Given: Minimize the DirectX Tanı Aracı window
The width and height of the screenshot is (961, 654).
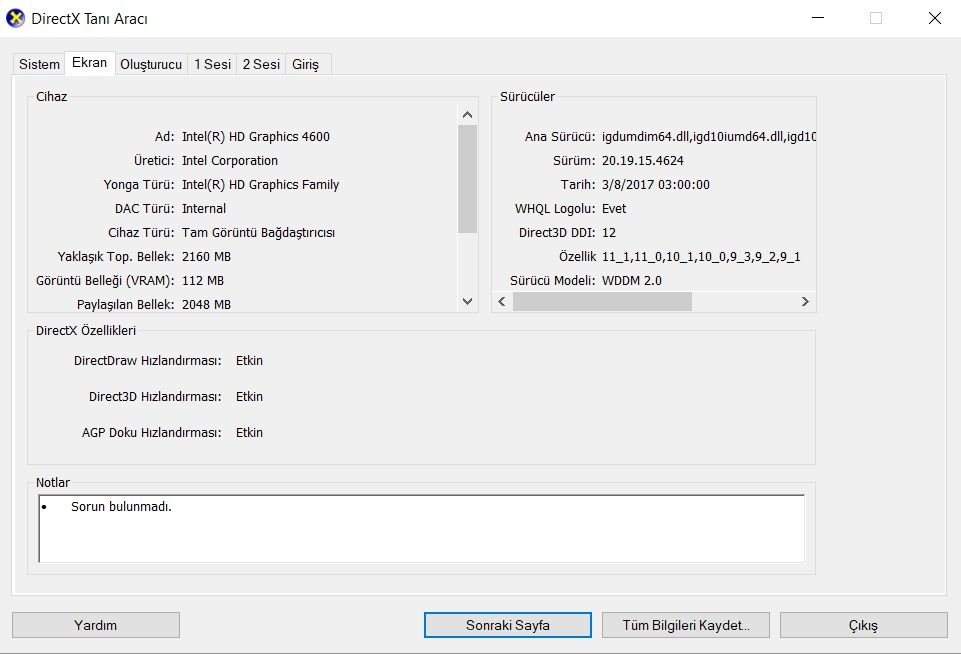Looking at the screenshot, I should (x=818, y=18).
